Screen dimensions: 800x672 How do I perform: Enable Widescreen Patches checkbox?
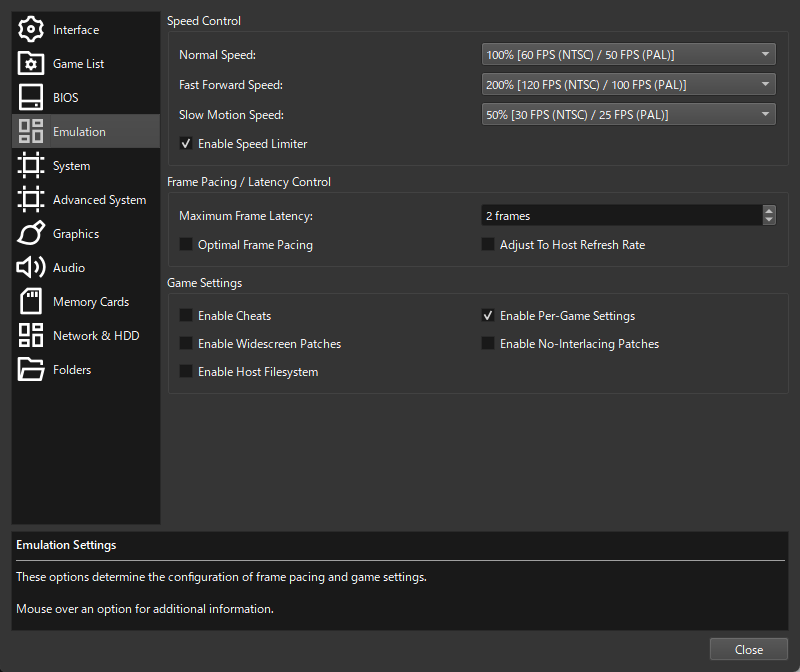[186, 343]
